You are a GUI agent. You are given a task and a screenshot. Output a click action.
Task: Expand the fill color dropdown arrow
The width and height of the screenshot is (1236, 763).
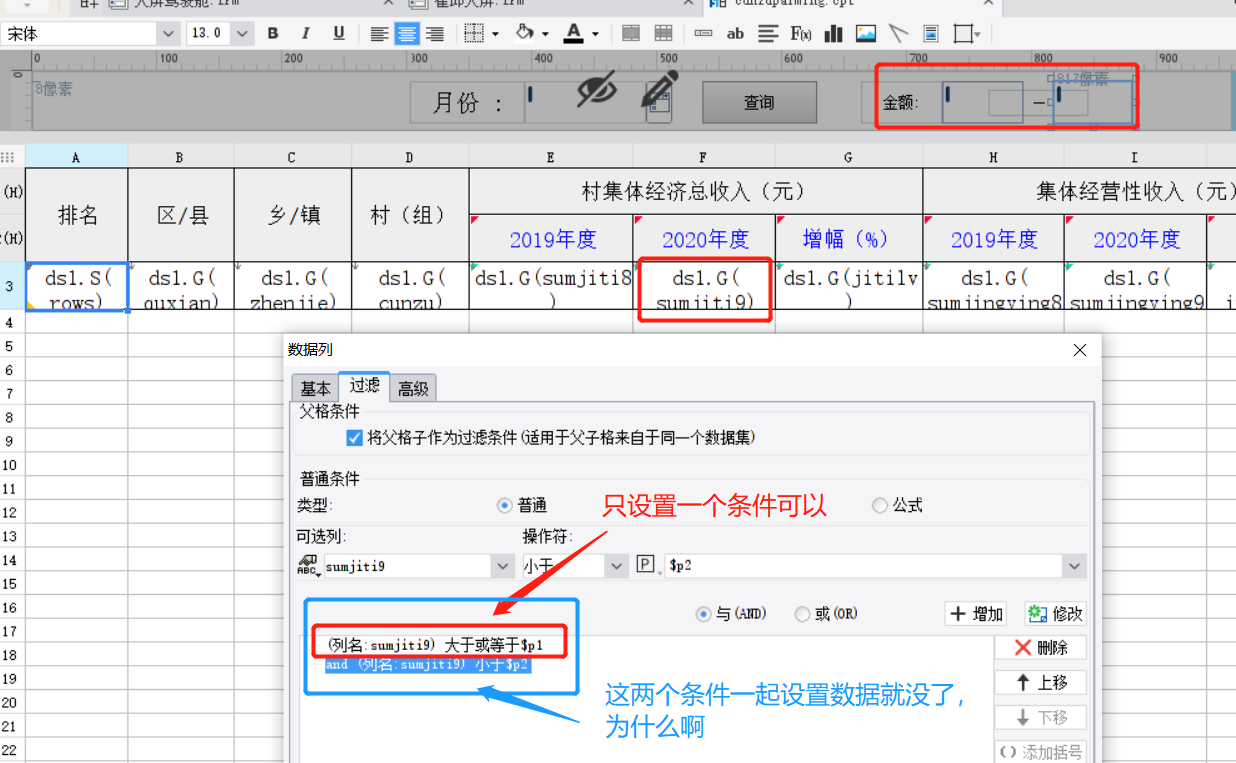coord(545,34)
